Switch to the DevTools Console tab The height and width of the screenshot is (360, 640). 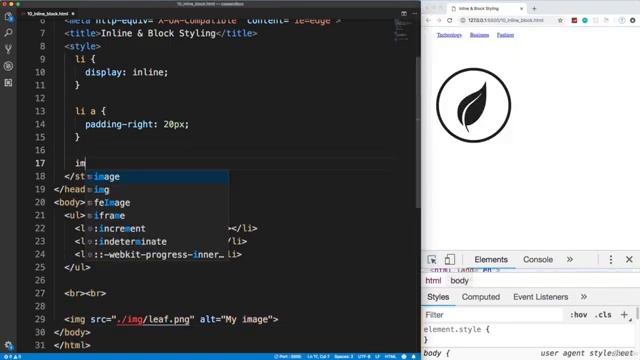[x=538, y=260]
